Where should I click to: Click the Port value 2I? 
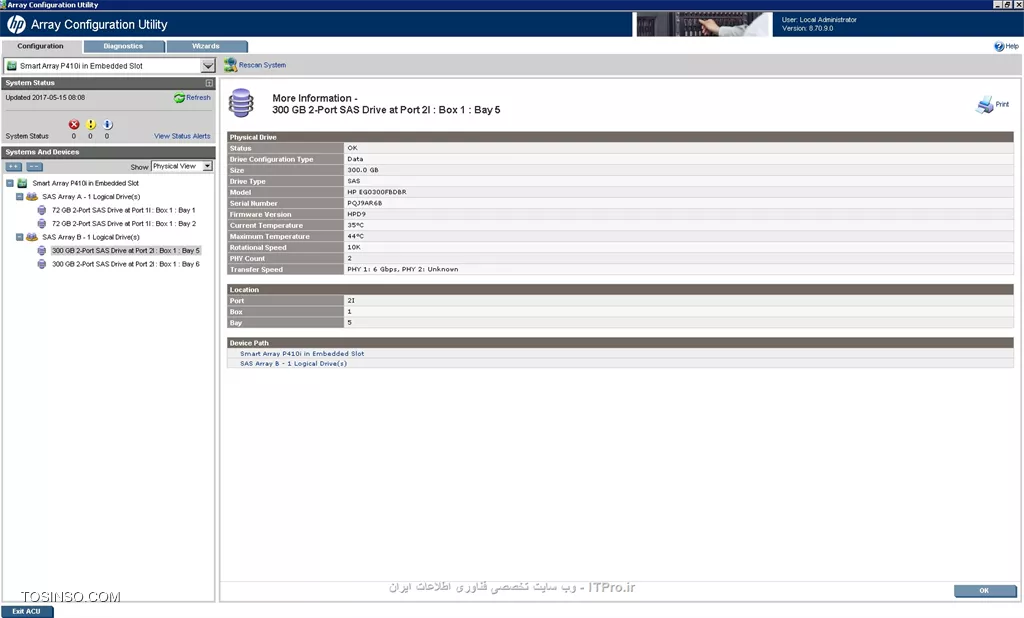(351, 301)
